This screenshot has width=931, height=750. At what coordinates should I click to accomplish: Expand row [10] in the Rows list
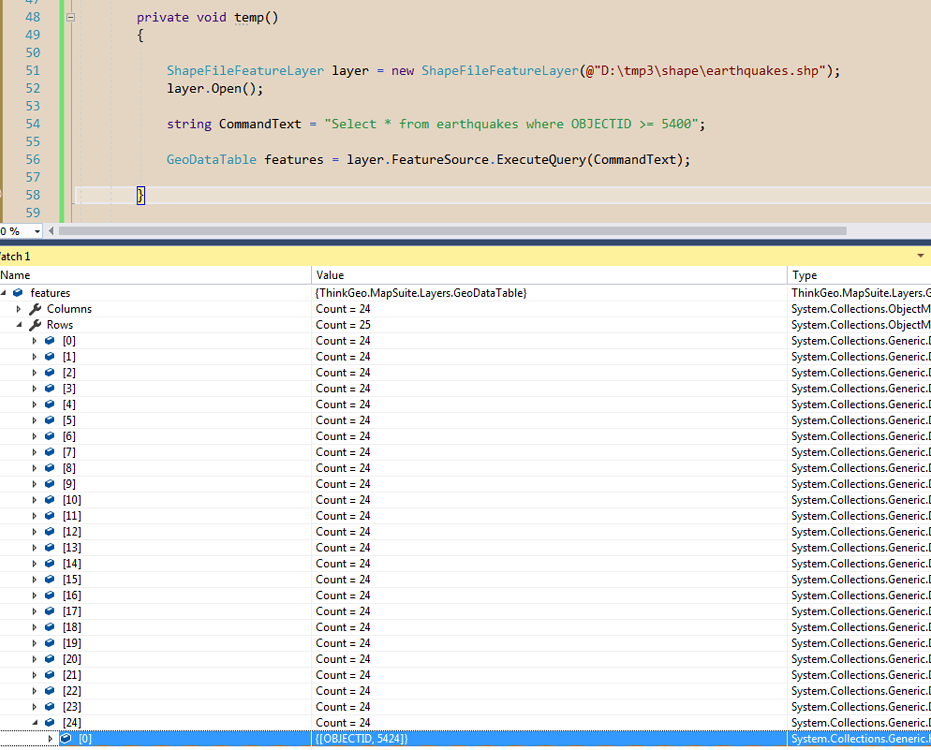[35, 500]
